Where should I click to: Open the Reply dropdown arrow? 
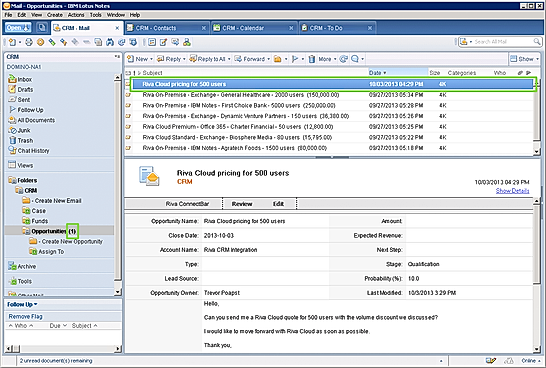click(x=184, y=59)
